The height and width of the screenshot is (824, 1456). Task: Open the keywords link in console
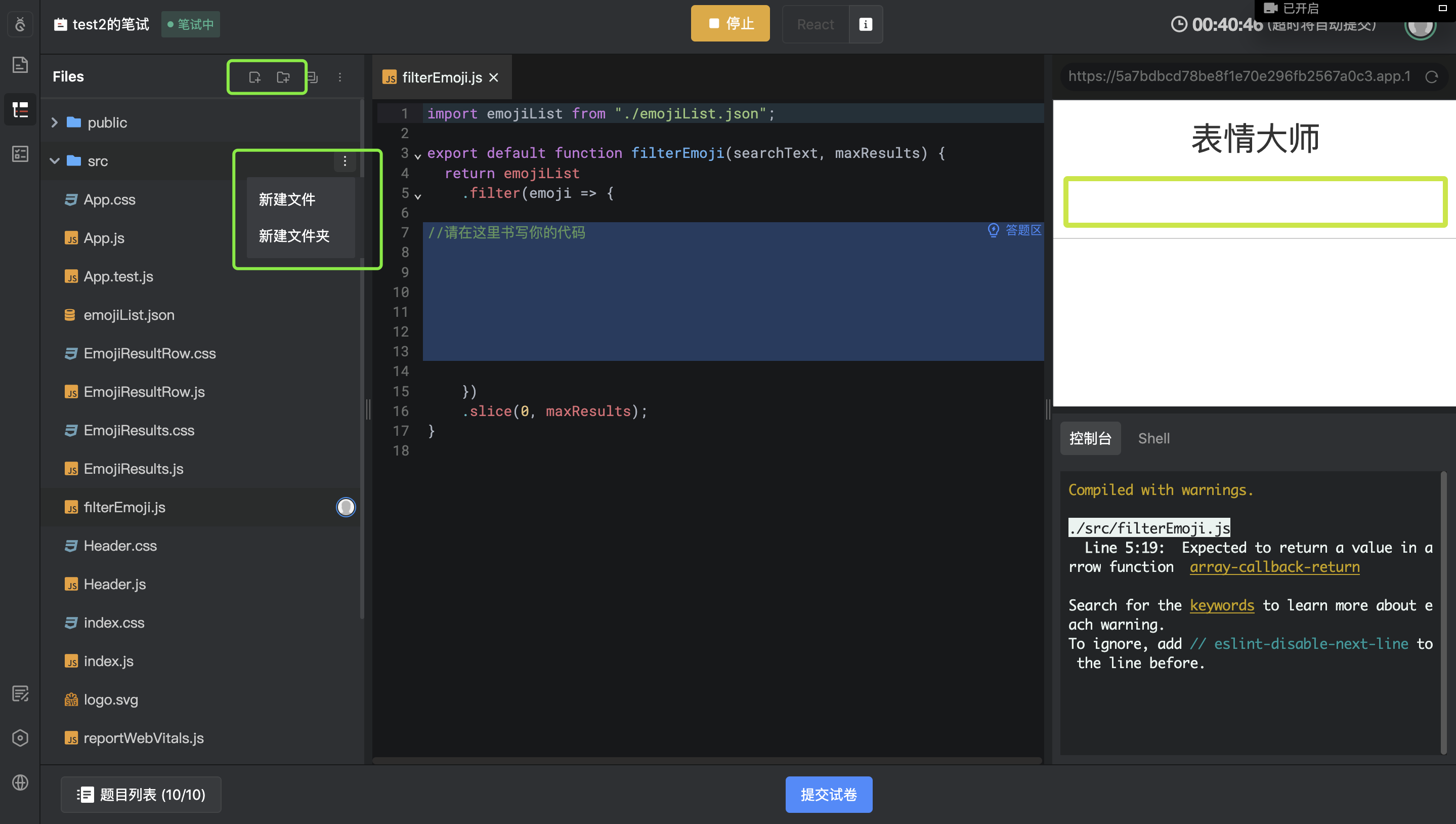click(x=1222, y=605)
